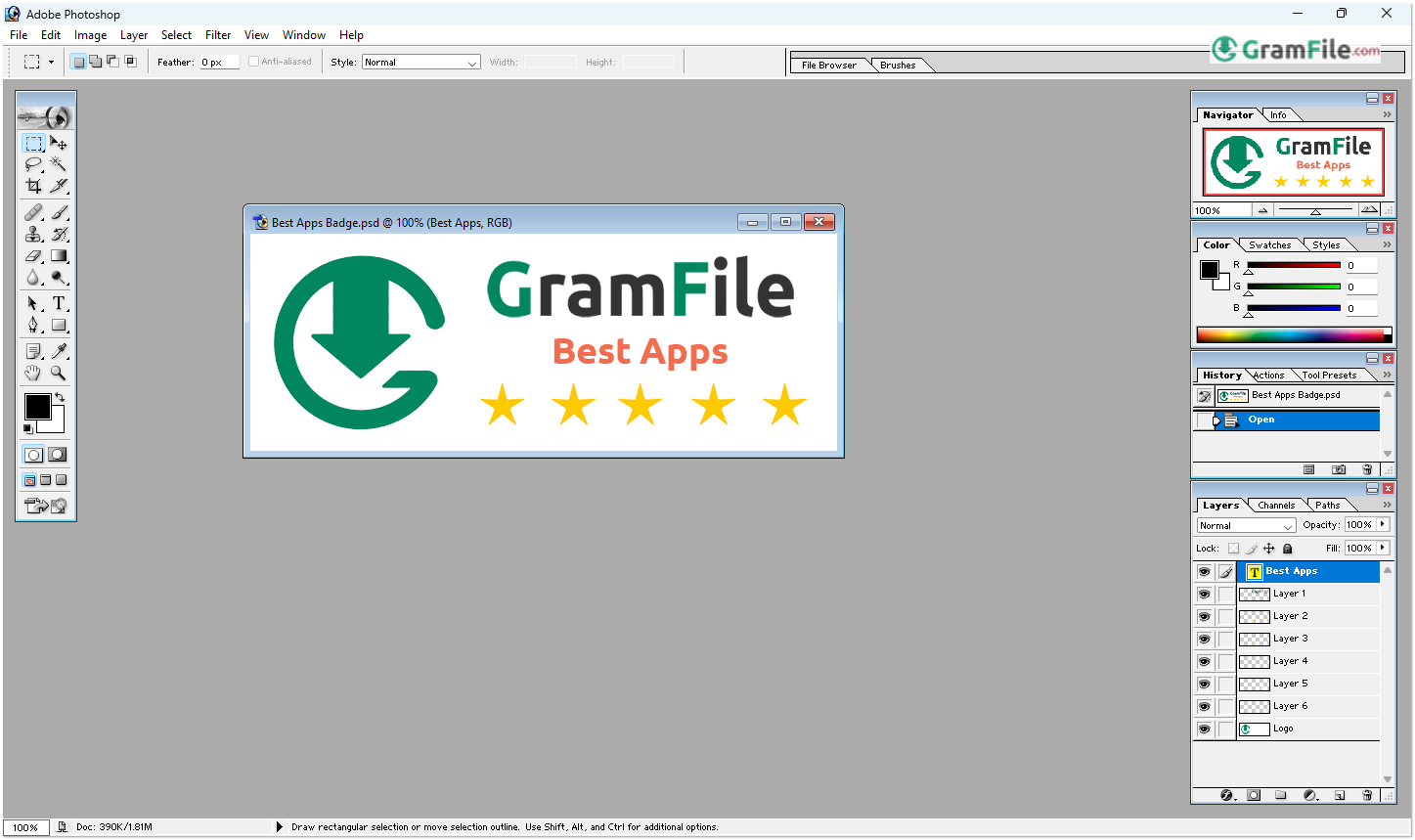Viewport: 1415px width, 840px height.
Task: Select the Move tool
Action: tap(59, 143)
